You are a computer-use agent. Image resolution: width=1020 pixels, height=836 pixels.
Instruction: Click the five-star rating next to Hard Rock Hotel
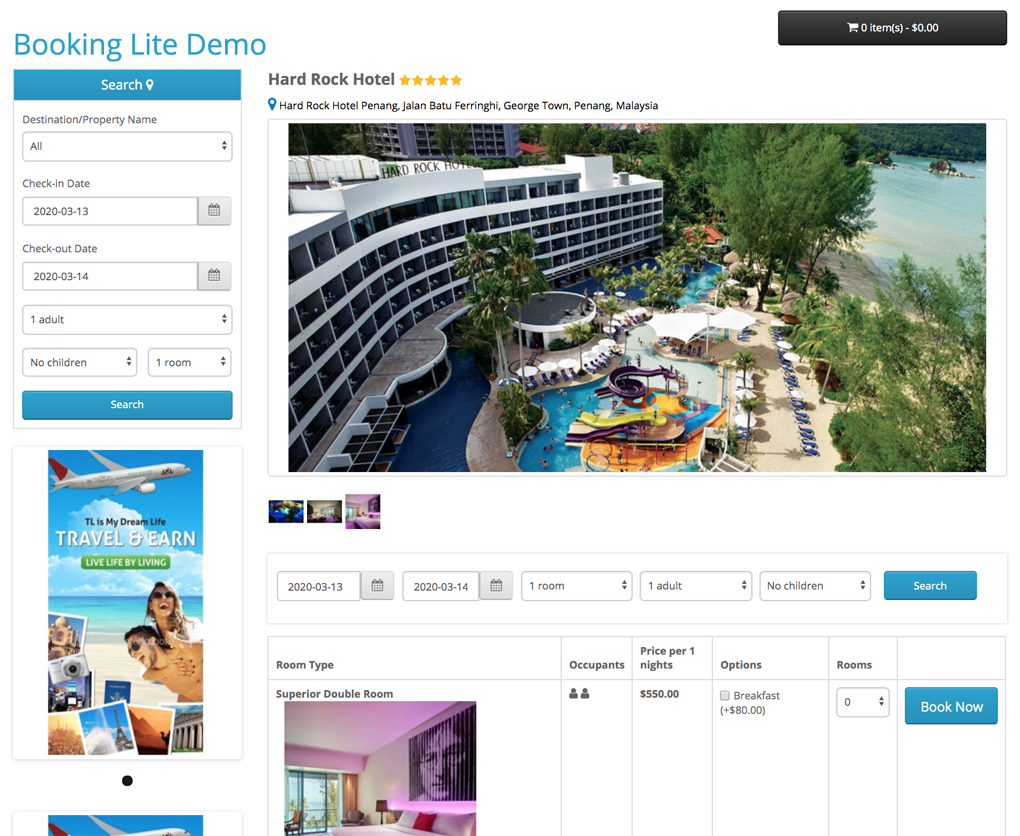click(x=431, y=80)
